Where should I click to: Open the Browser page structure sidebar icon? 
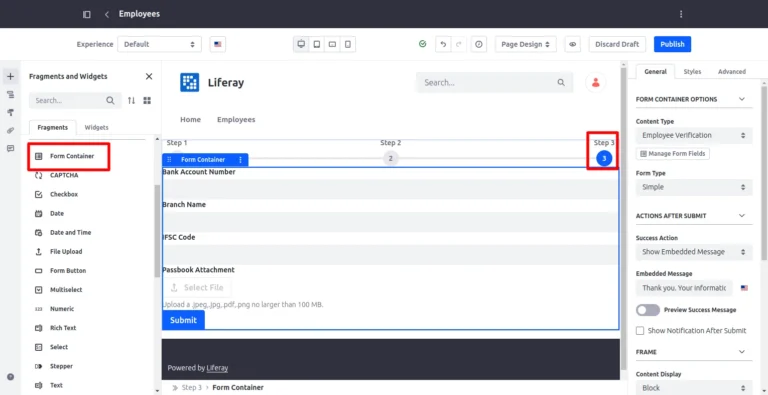[10, 95]
